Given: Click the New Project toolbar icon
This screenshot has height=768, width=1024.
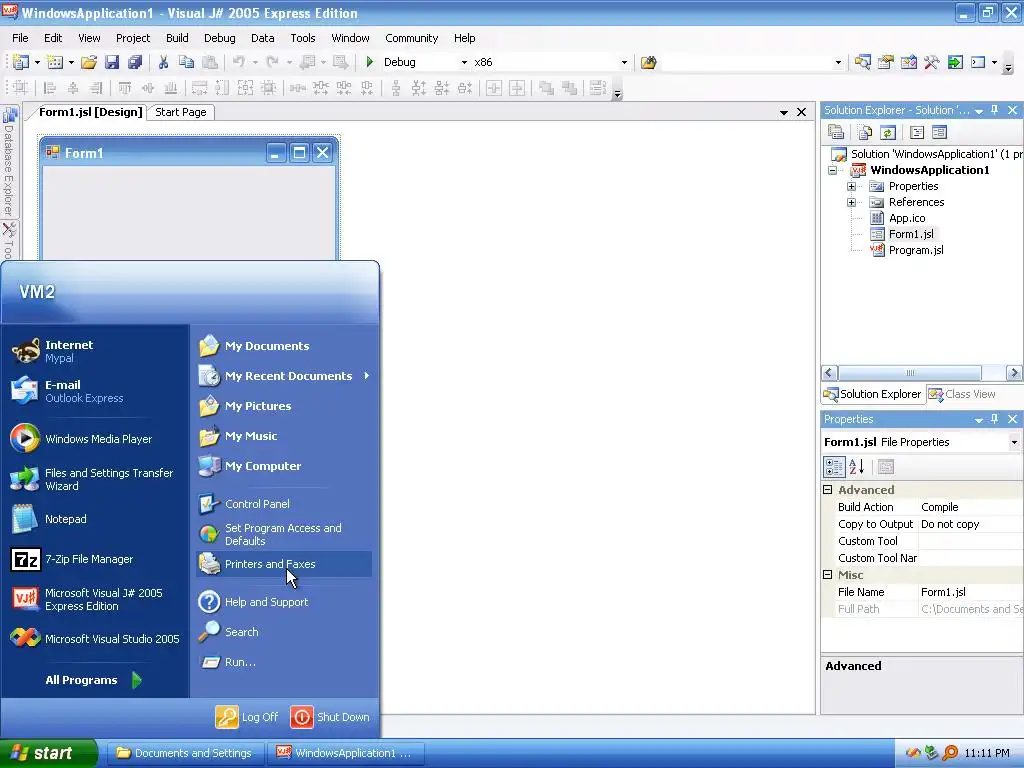Looking at the screenshot, I should 21,62.
